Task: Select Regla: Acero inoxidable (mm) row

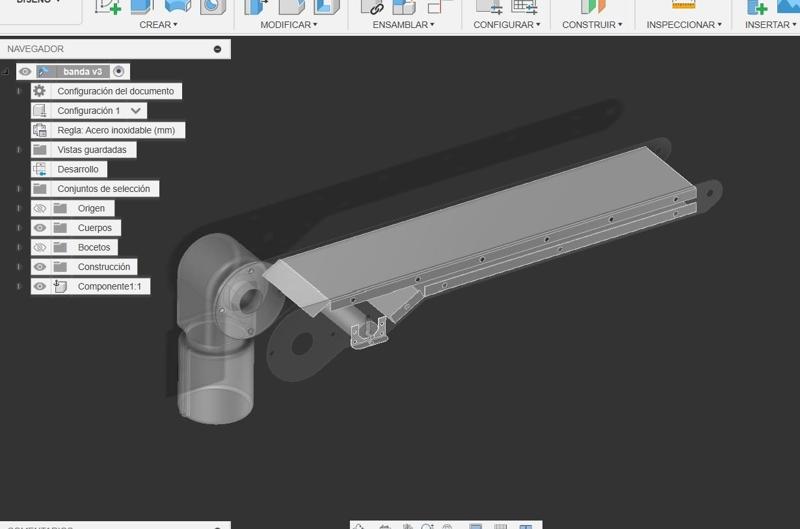Action: [x=108, y=130]
